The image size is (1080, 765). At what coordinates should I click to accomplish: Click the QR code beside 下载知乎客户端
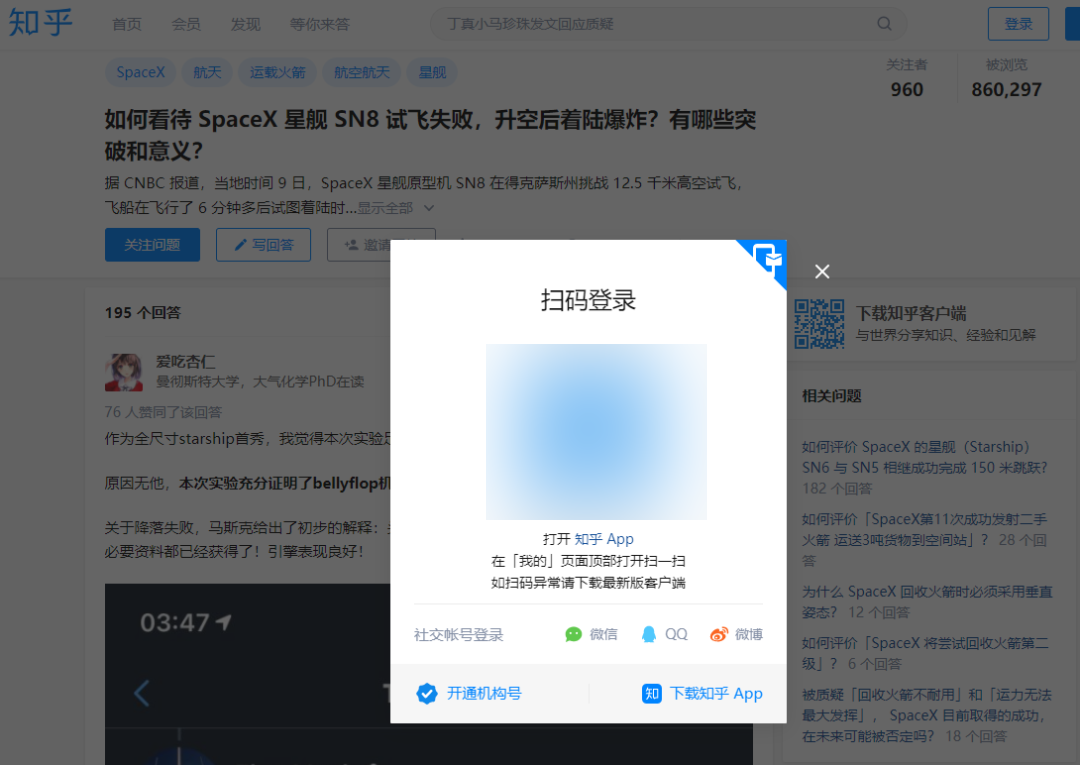[819, 324]
